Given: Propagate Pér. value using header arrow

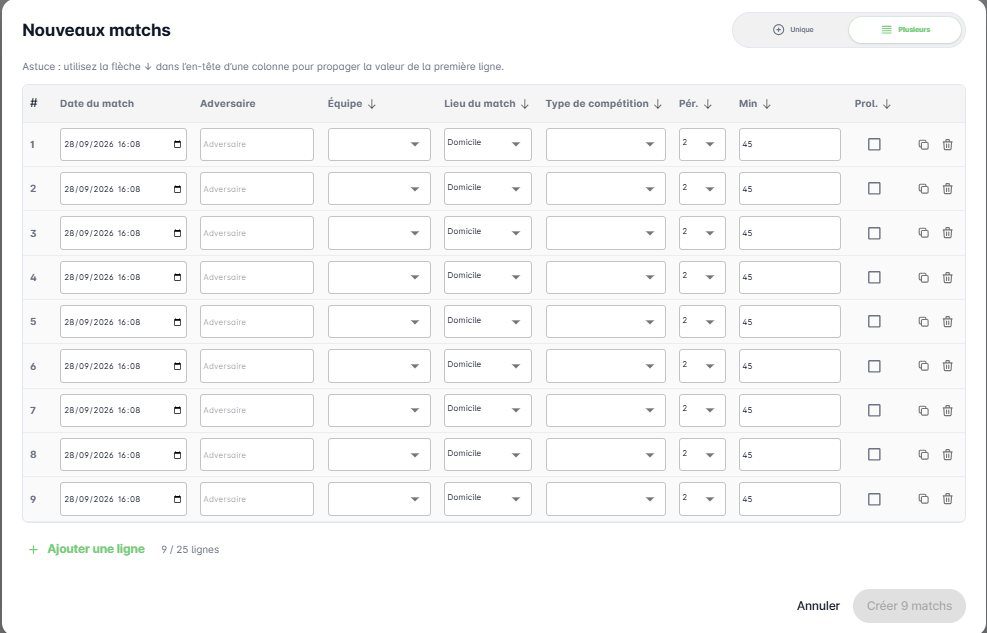Looking at the screenshot, I should coord(708,104).
